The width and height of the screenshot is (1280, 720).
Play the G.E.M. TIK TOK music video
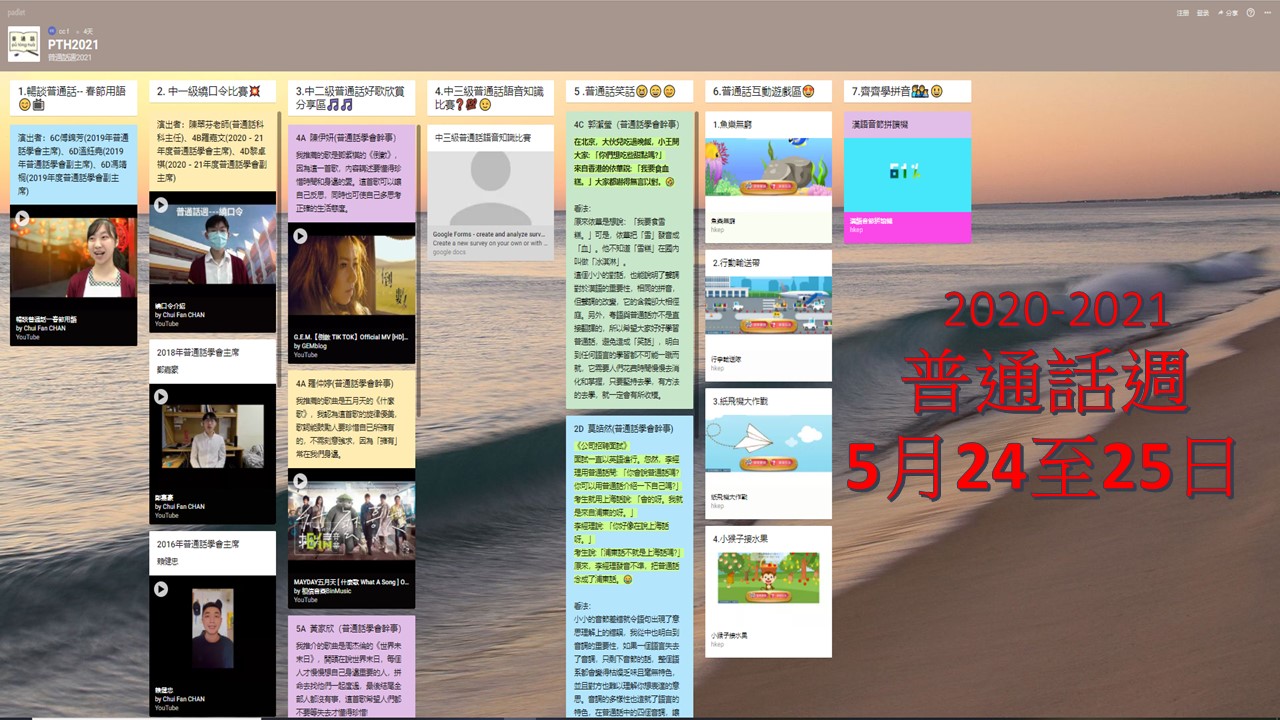click(x=299, y=237)
